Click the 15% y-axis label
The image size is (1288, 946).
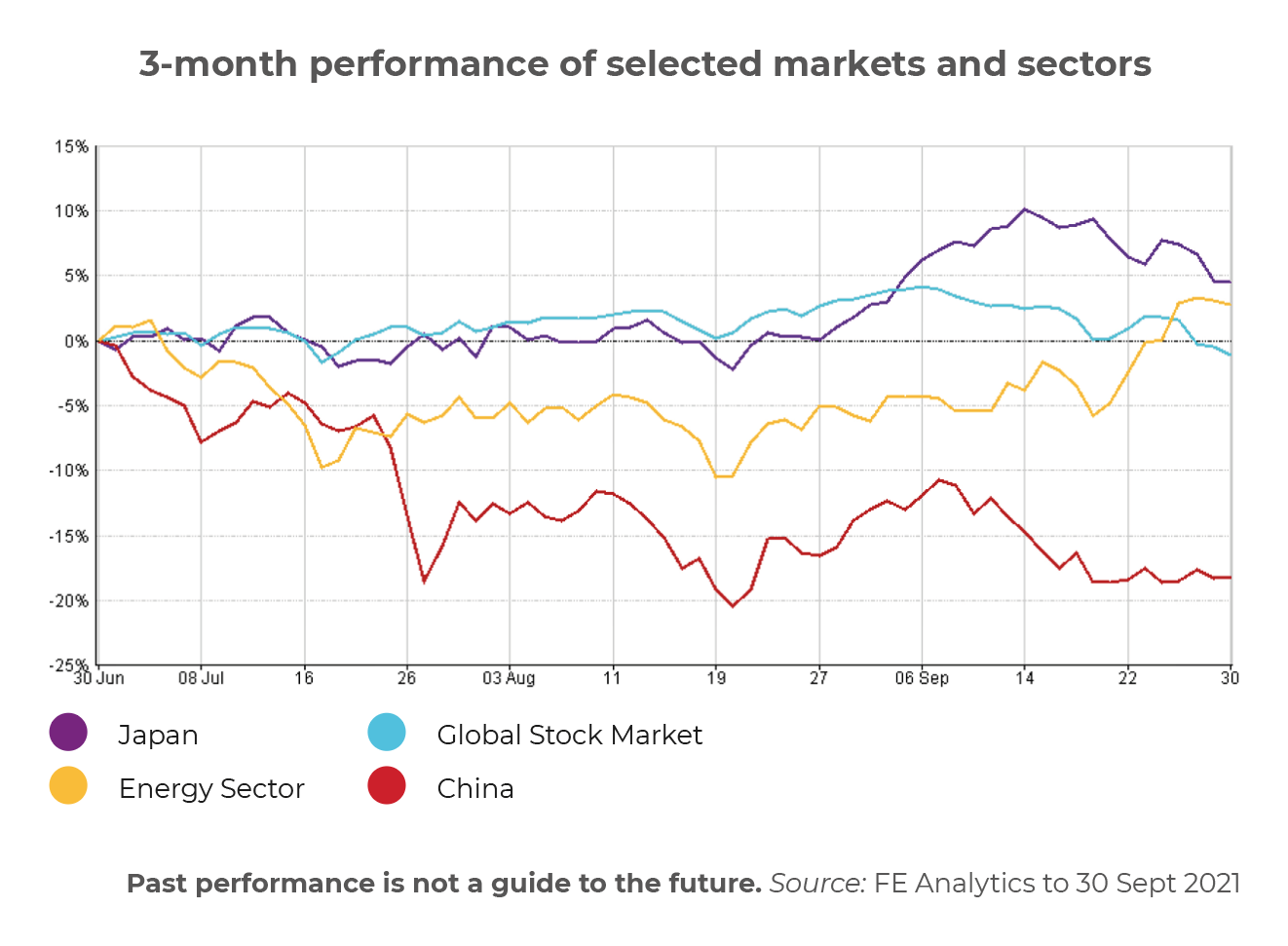coord(71,147)
